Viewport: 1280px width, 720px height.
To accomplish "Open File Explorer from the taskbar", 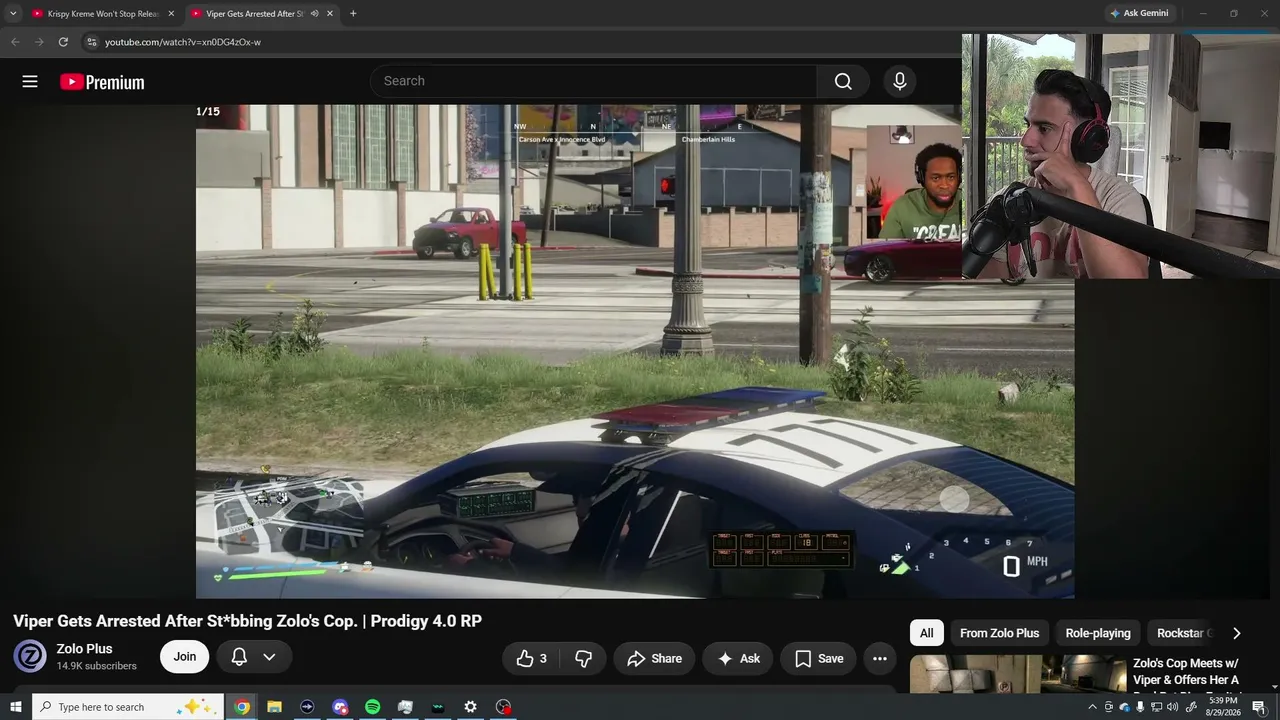I will [x=274, y=707].
